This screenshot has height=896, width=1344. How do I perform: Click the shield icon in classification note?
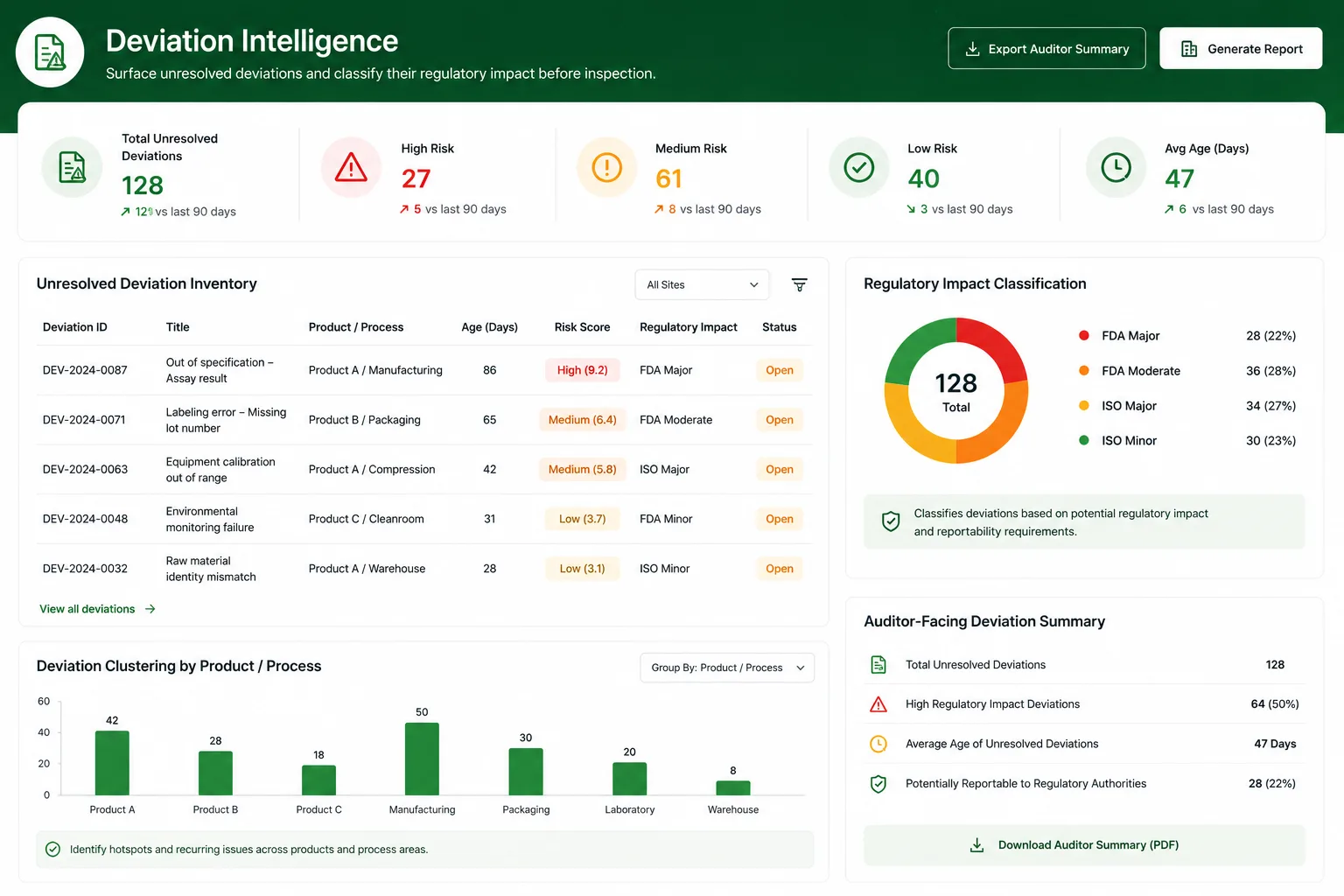(891, 521)
